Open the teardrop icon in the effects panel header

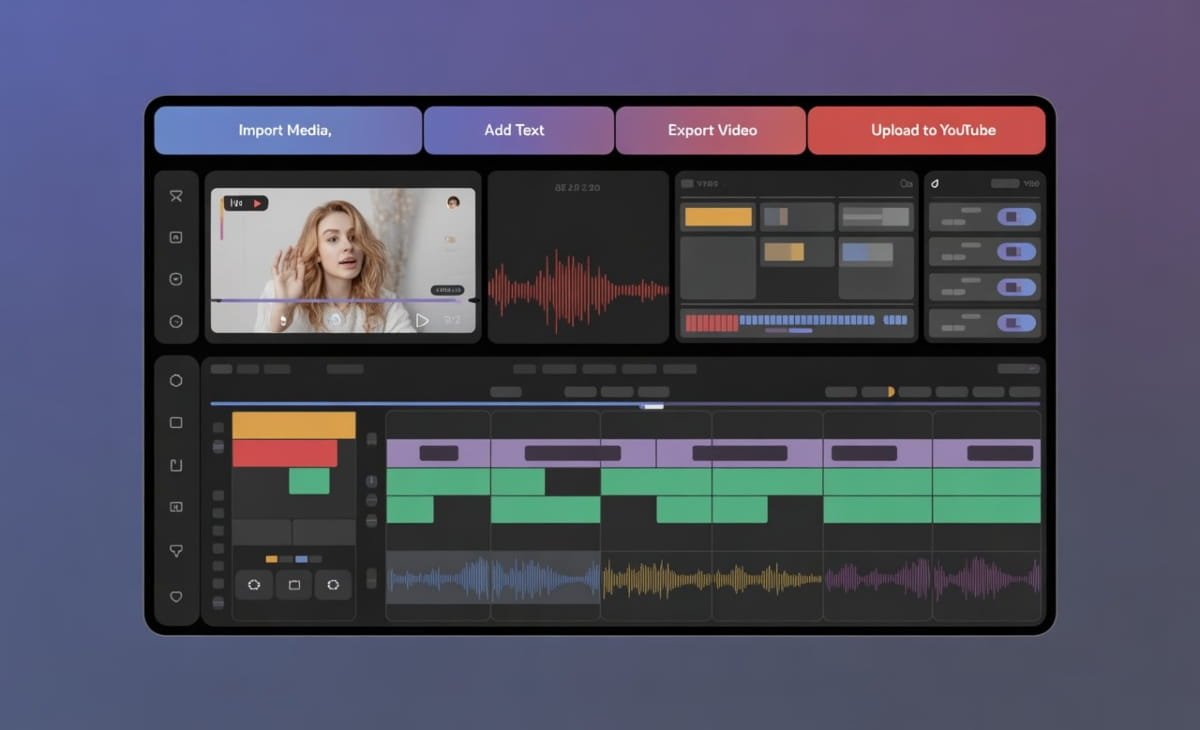[936, 183]
